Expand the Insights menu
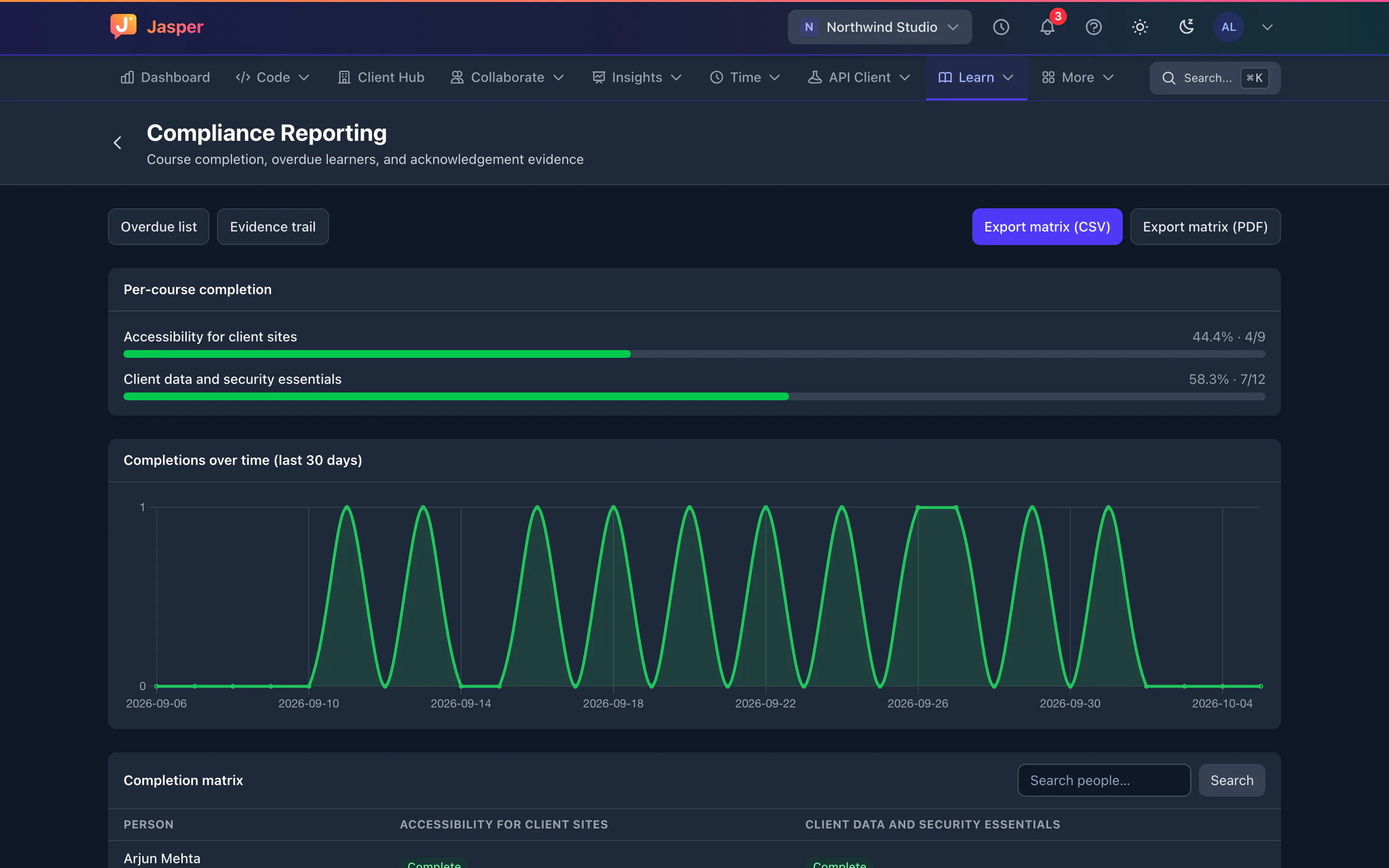 pyautogui.click(x=637, y=78)
